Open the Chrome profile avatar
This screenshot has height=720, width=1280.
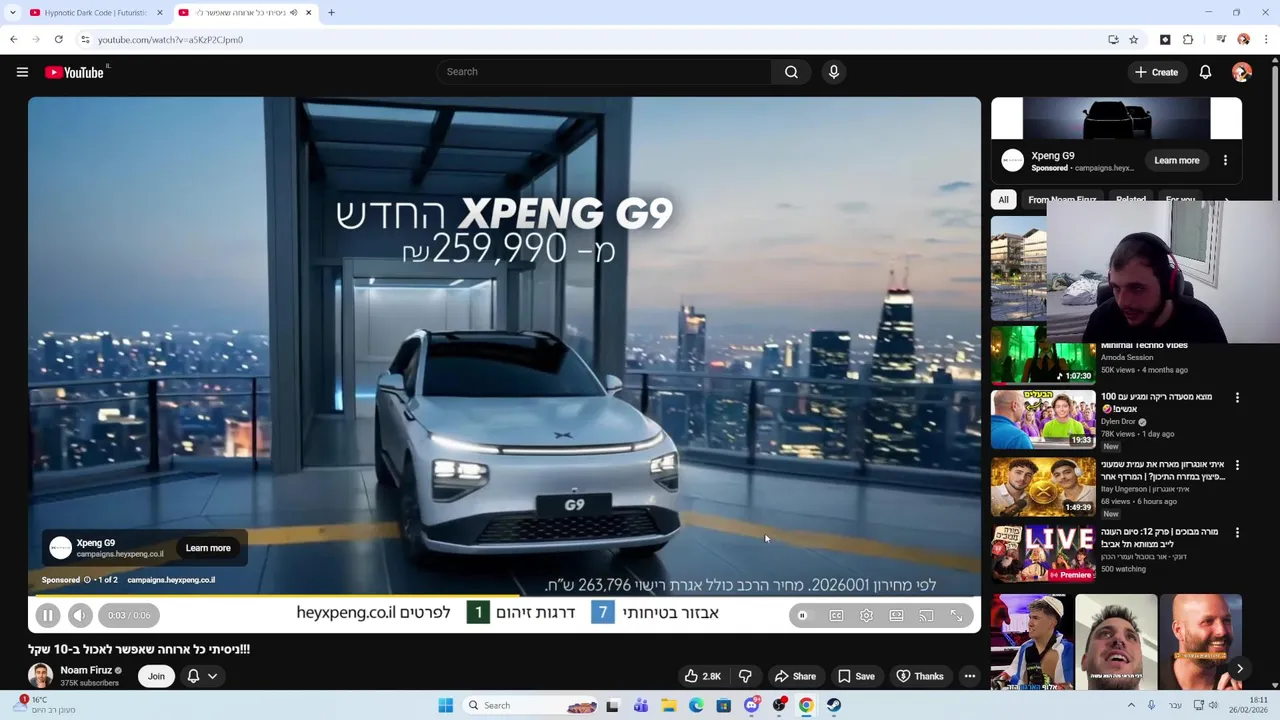pos(1243,40)
